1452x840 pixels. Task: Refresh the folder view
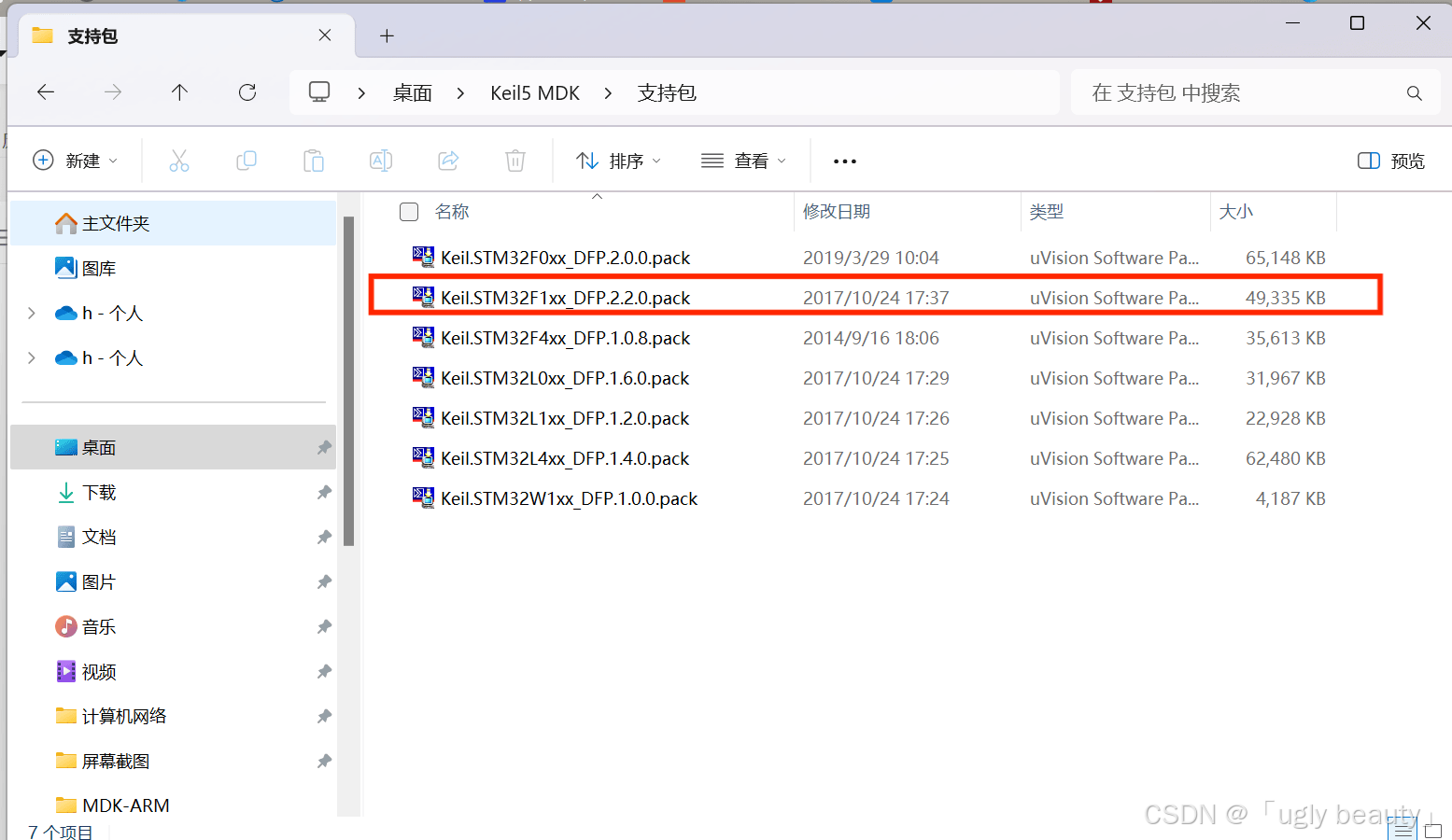tap(247, 91)
